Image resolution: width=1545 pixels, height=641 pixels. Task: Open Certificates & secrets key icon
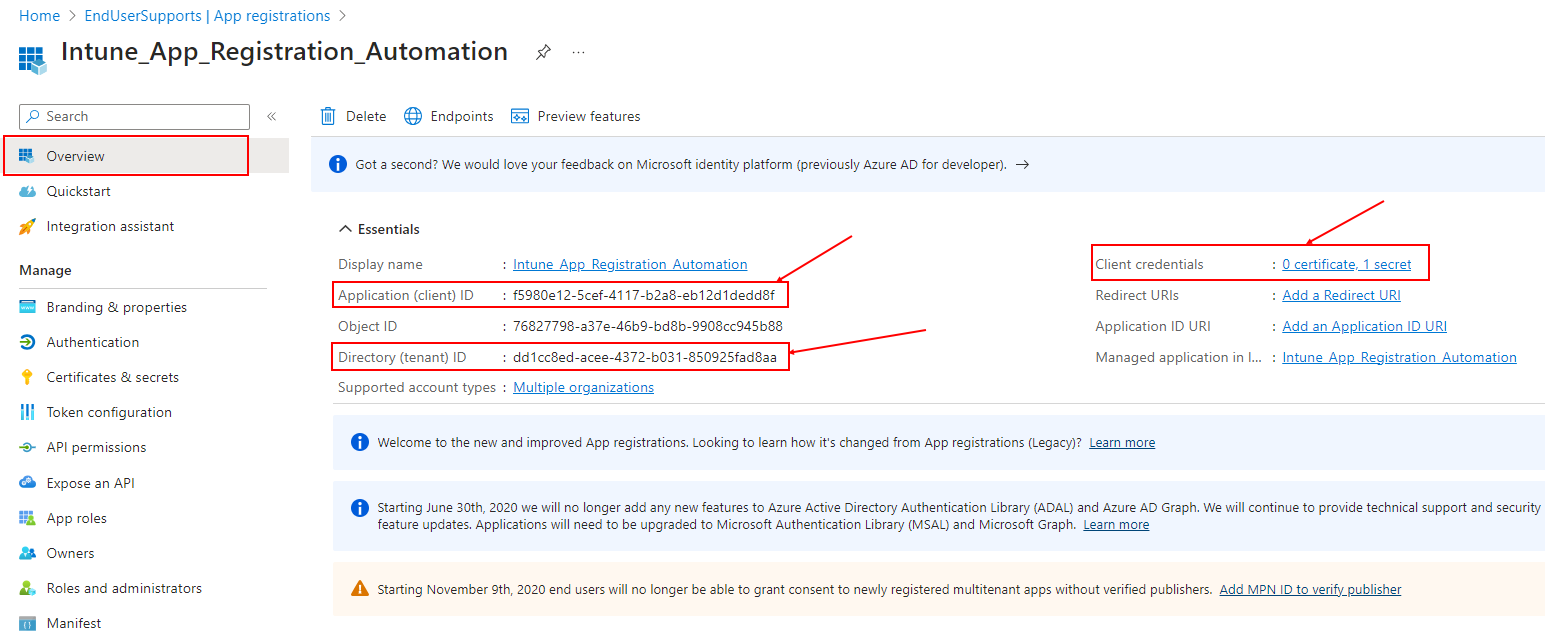pos(27,377)
